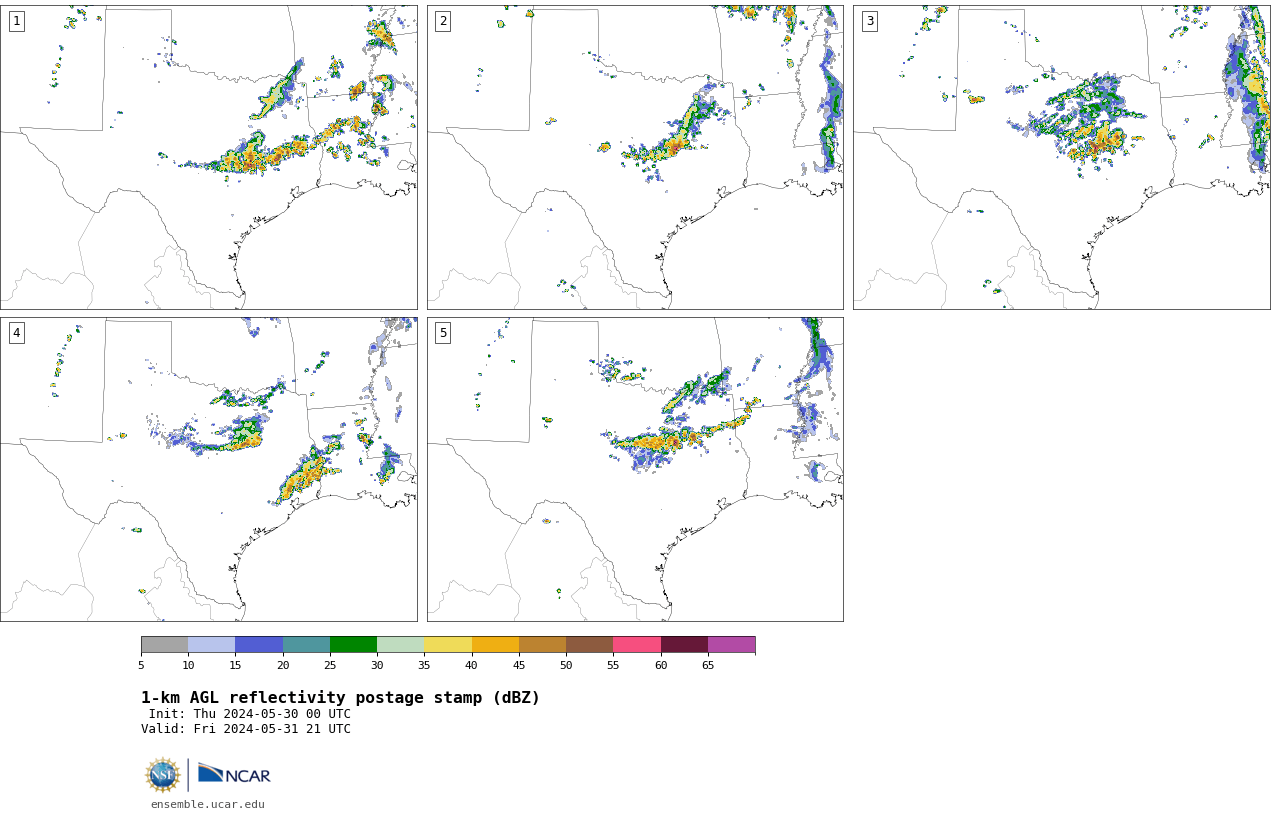The height and width of the screenshot is (815, 1280).
Task: Click the NSF logo icon
Action: 163,775
